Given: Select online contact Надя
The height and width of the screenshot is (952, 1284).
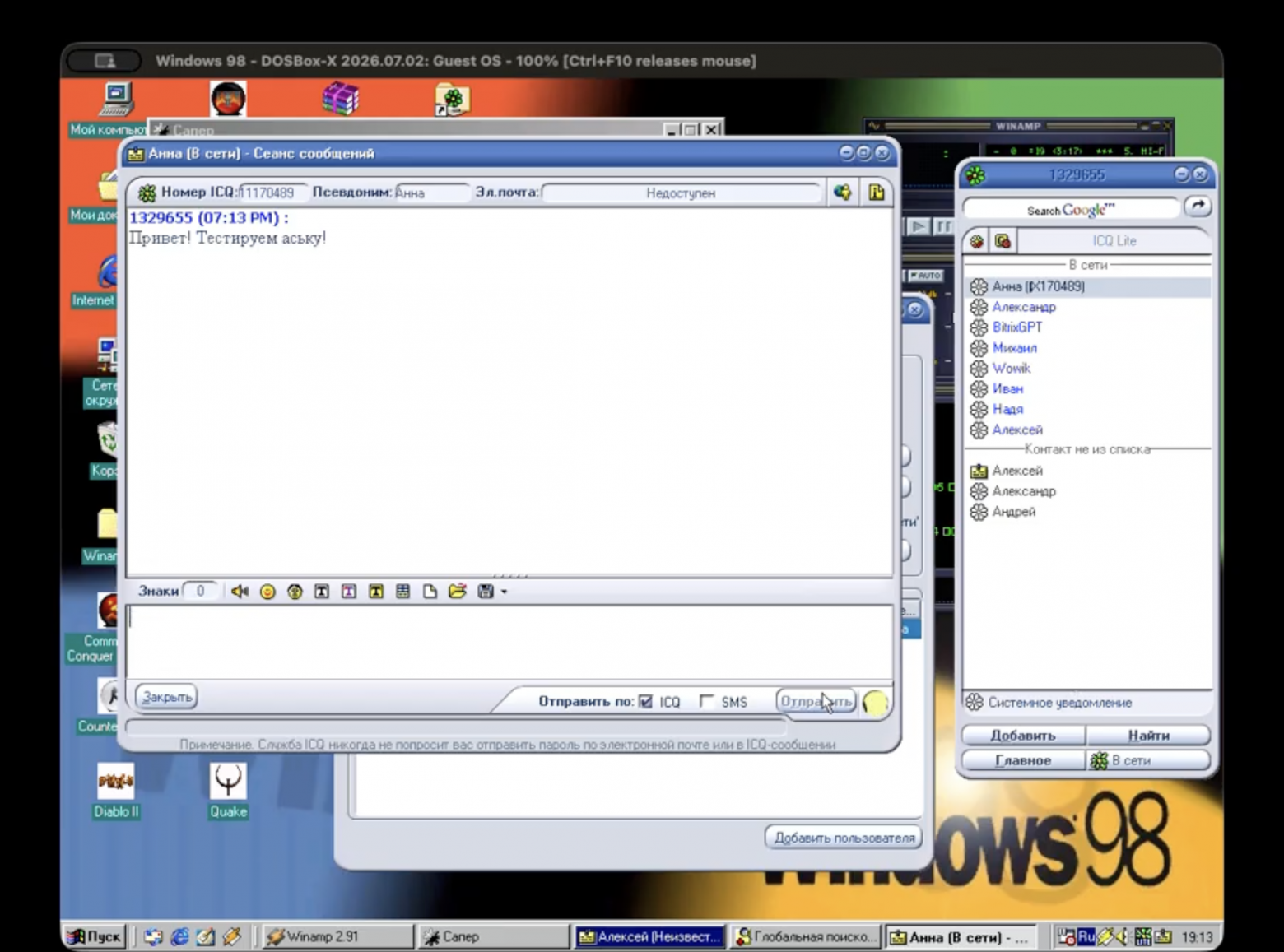Looking at the screenshot, I should (1087, 410).
